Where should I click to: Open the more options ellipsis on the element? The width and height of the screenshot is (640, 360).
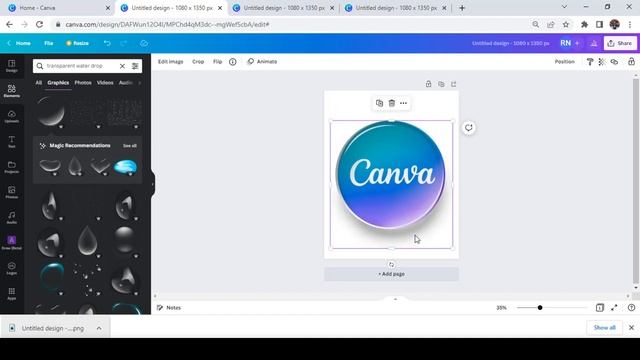403,103
